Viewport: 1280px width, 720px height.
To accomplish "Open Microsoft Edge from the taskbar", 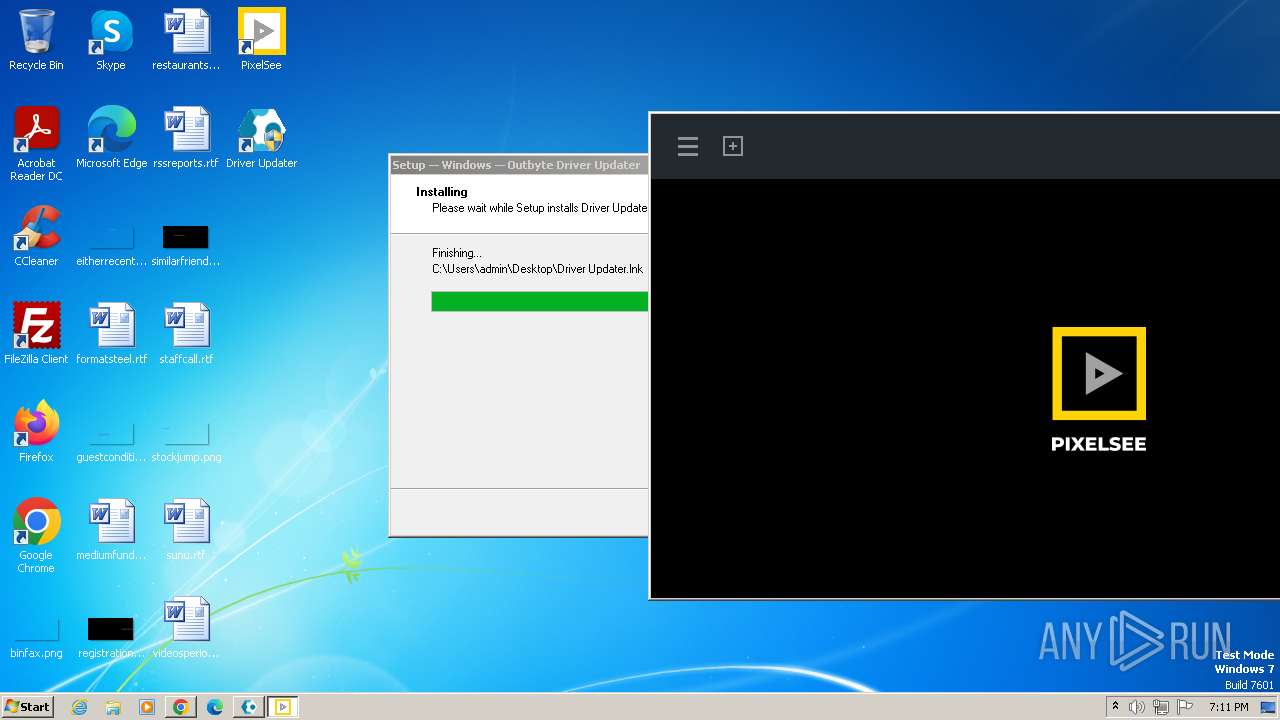I will click(215, 707).
